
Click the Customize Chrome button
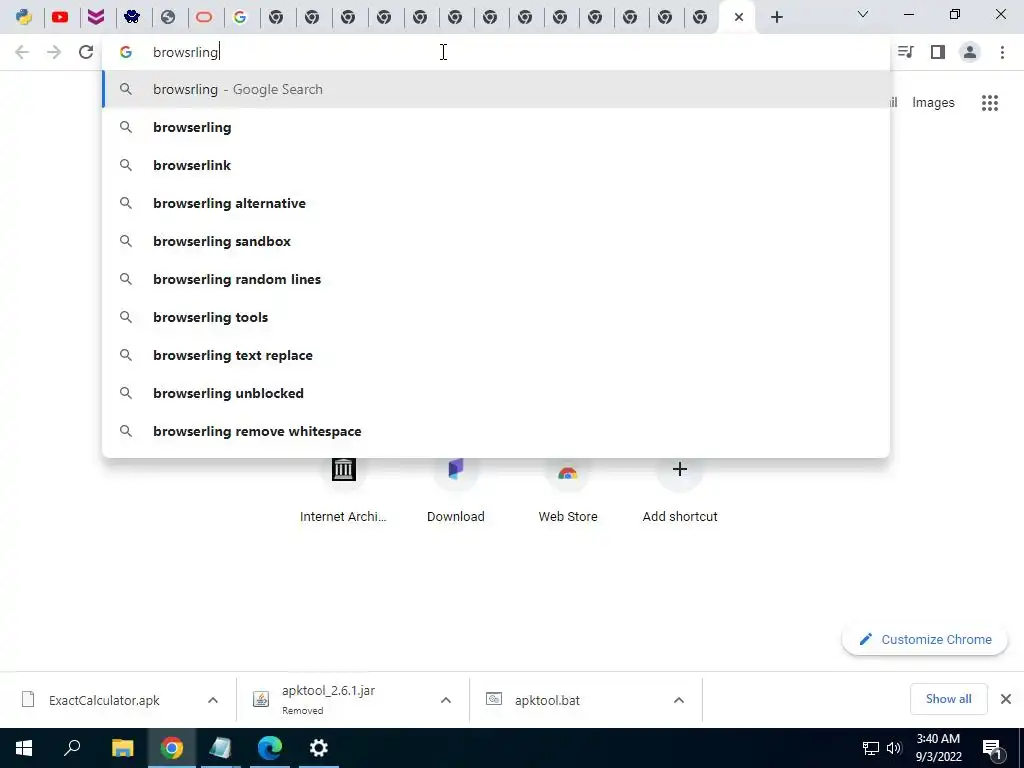click(925, 639)
